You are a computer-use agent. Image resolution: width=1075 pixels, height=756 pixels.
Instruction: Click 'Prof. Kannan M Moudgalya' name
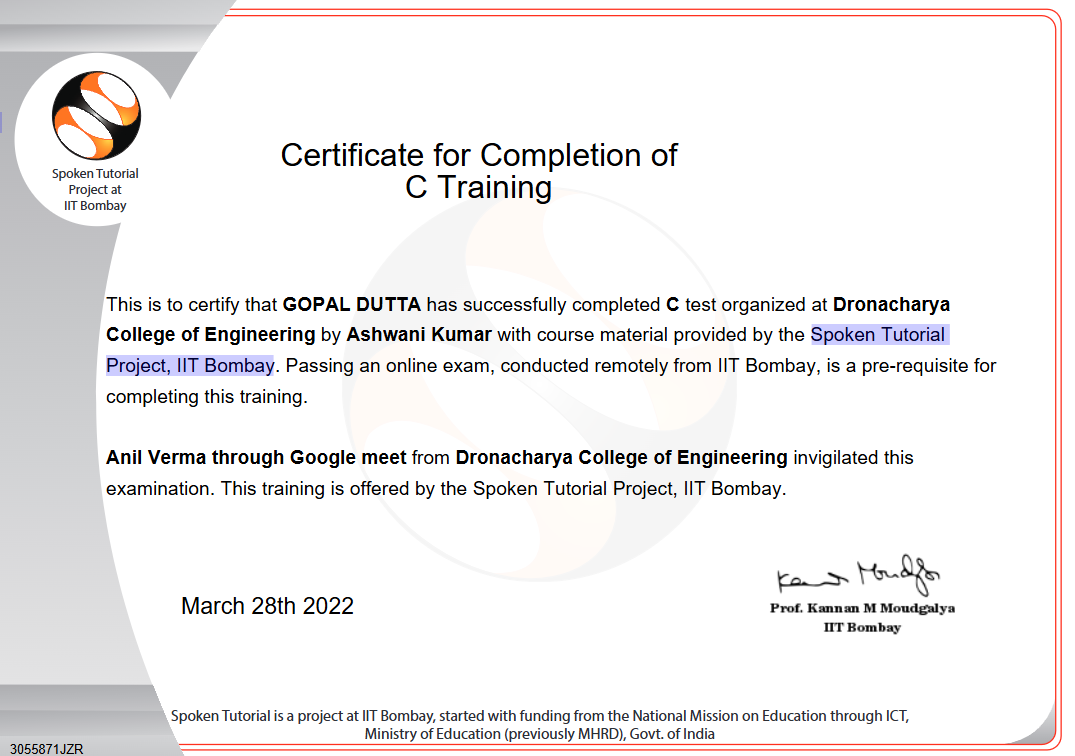[x=862, y=608]
